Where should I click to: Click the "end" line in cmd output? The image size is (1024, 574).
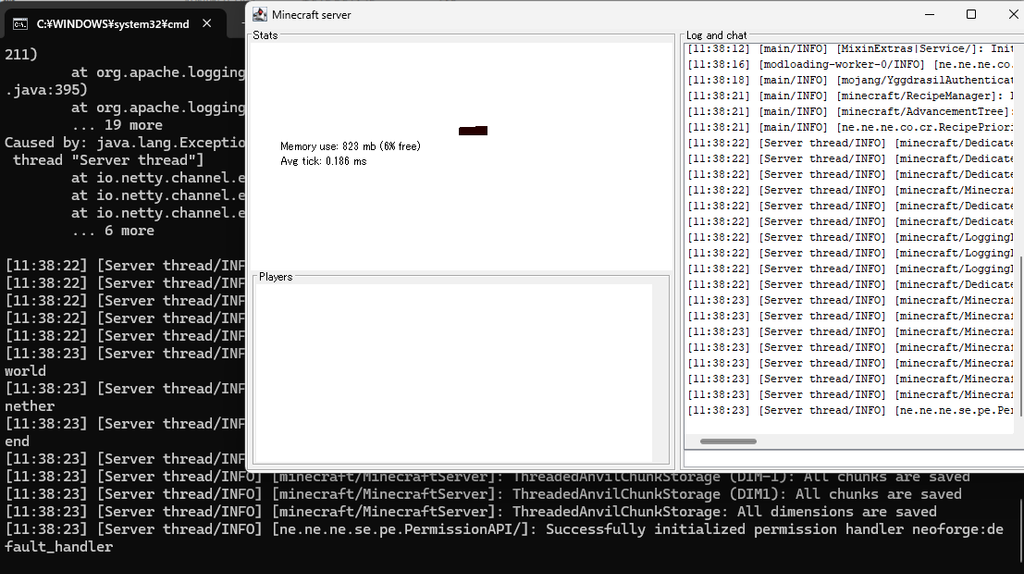[x=17, y=441]
